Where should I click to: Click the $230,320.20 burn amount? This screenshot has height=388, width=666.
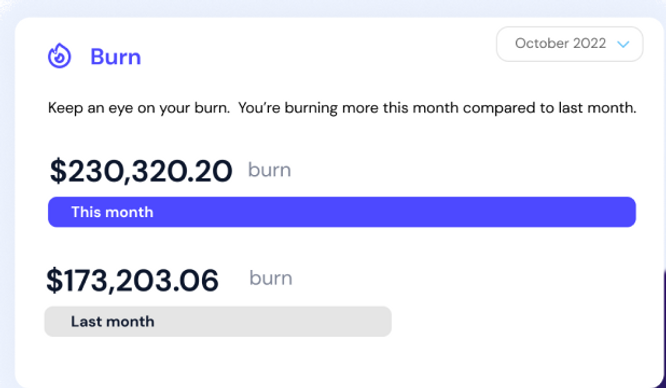(x=141, y=171)
